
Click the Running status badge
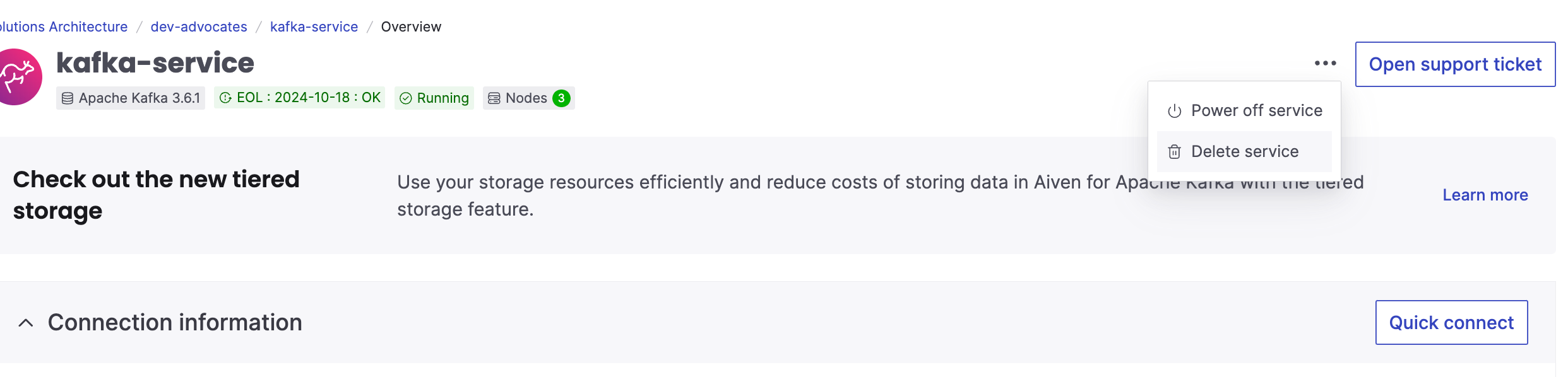434,98
